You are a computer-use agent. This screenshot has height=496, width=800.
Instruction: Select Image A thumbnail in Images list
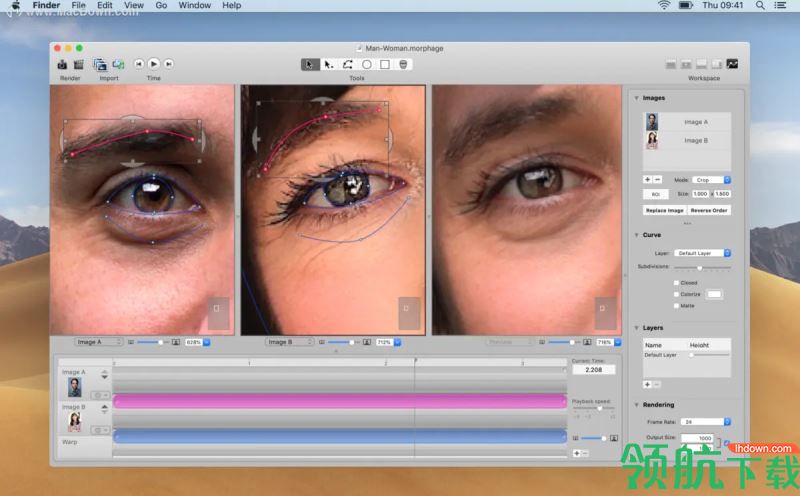click(x=652, y=122)
